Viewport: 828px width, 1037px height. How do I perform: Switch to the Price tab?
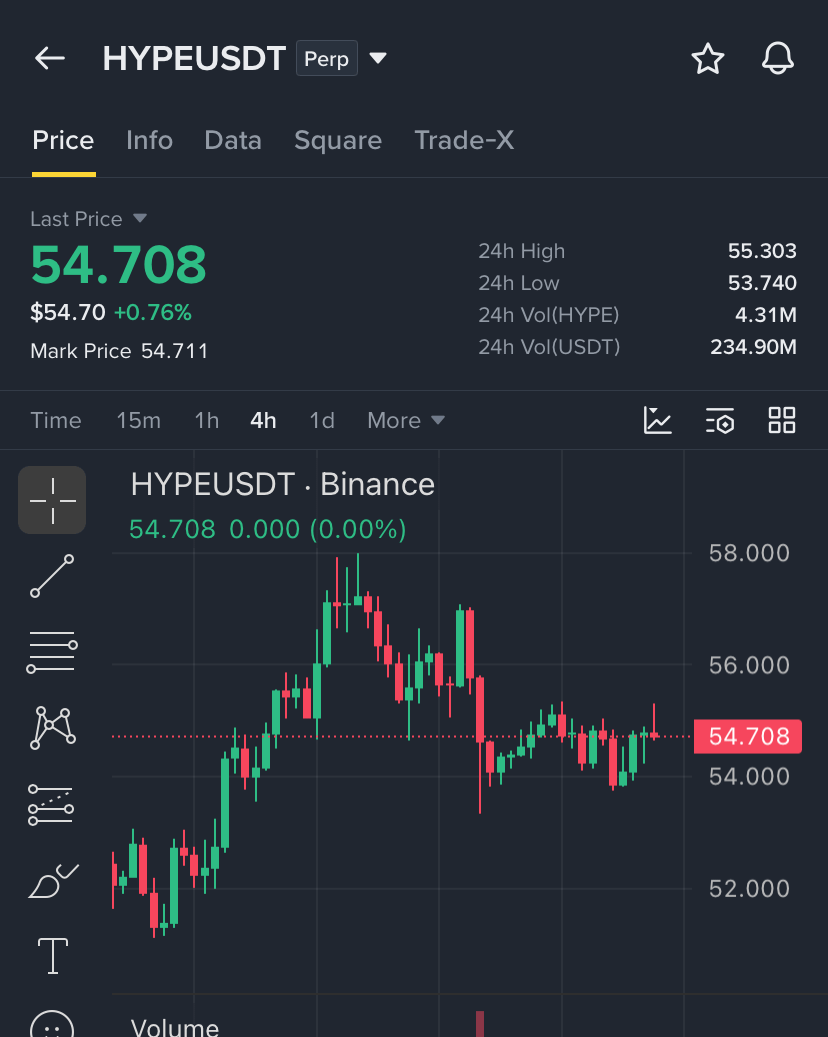point(63,140)
